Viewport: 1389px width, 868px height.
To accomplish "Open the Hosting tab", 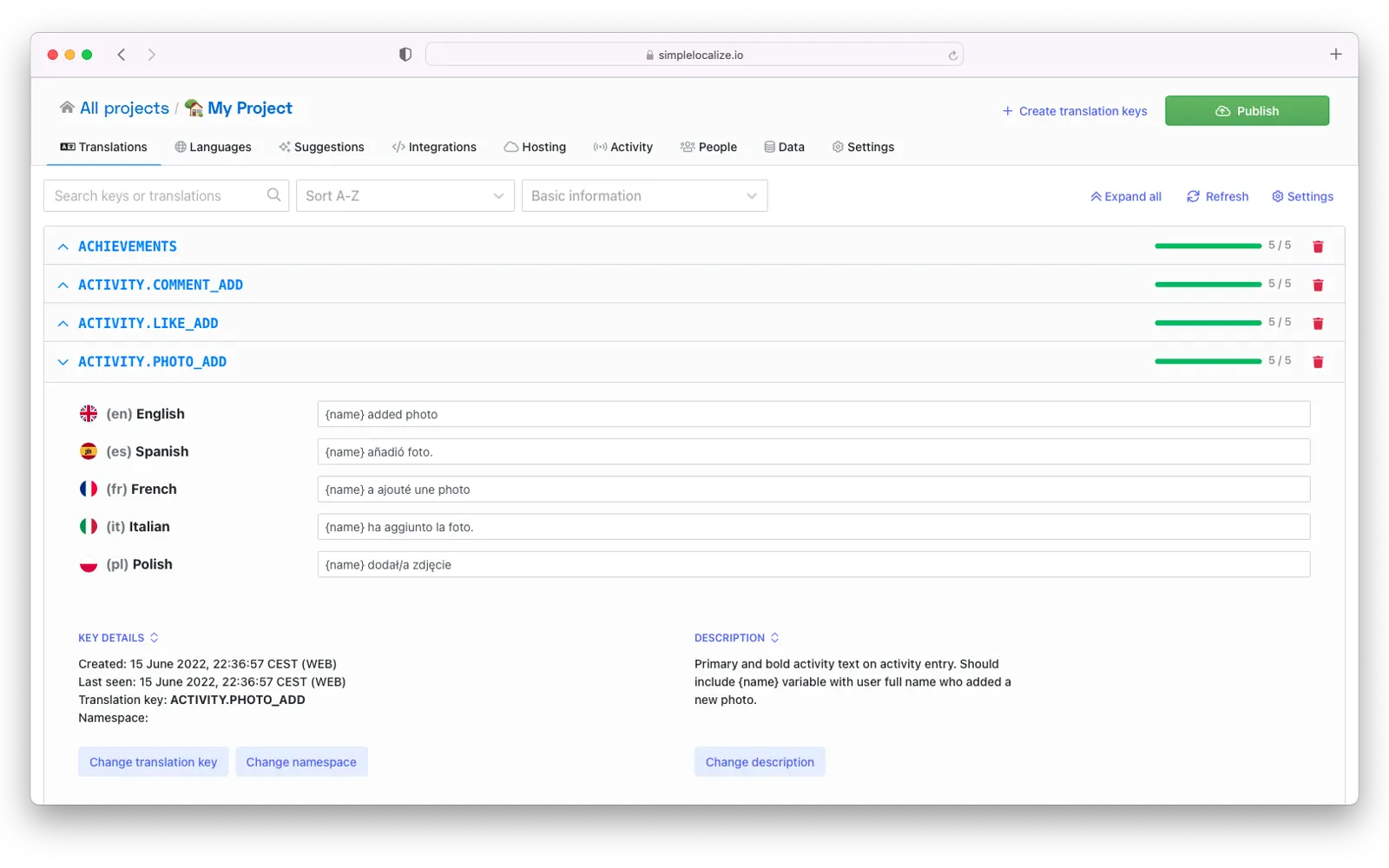I will [x=535, y=147].
